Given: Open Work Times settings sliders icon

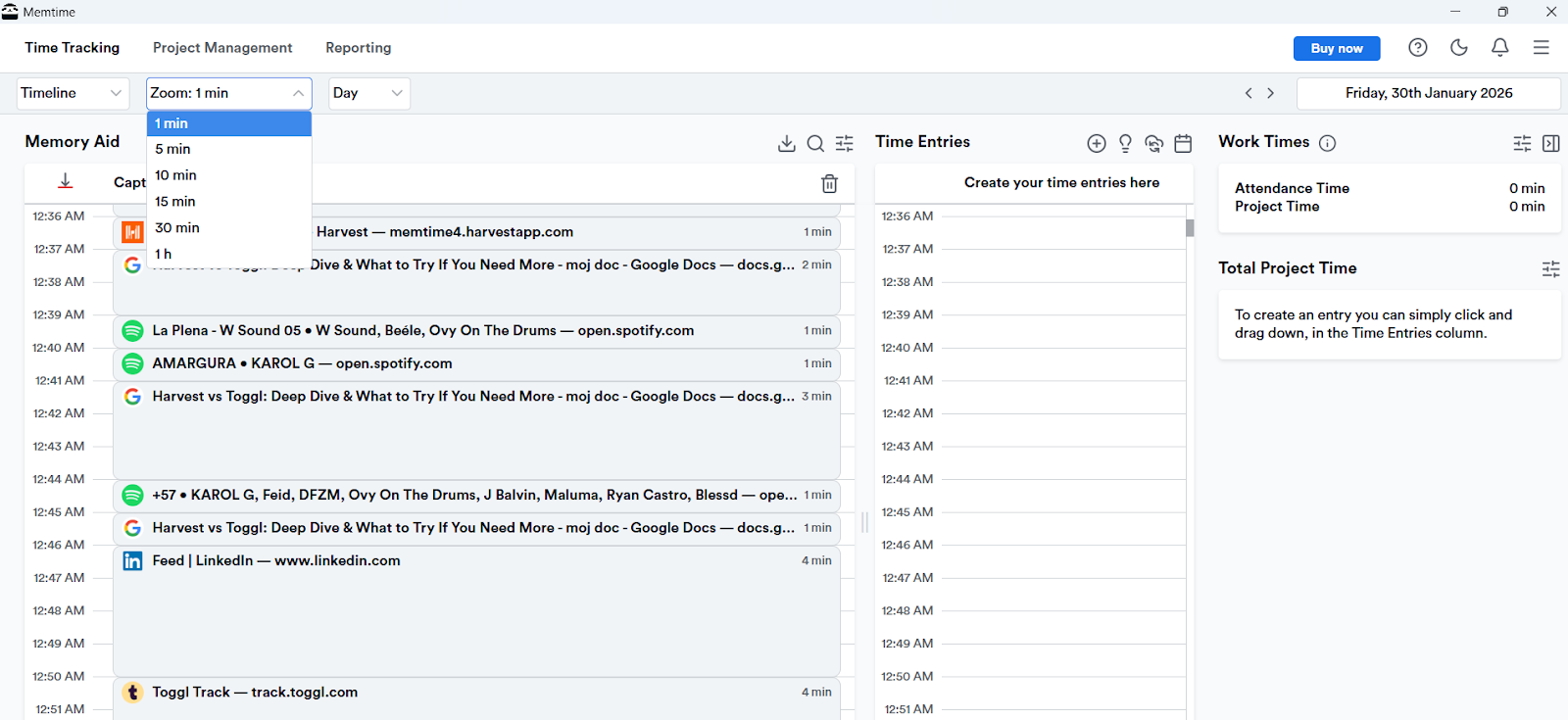Looking at the screenshot, I should point(1522,143).
